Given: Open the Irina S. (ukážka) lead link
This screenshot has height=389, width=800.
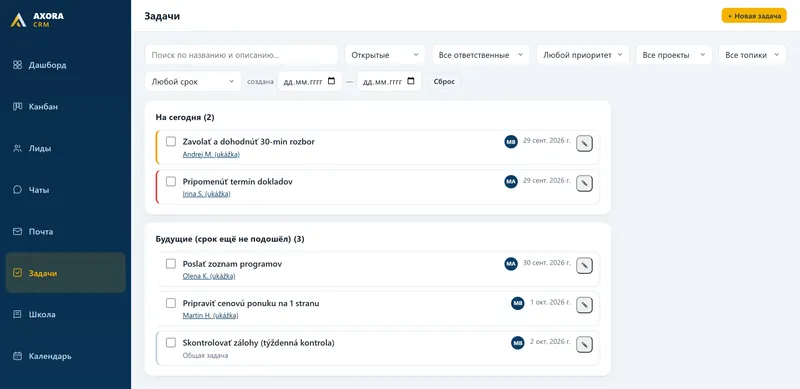Looking at the screenshot, I should point(206,194).
